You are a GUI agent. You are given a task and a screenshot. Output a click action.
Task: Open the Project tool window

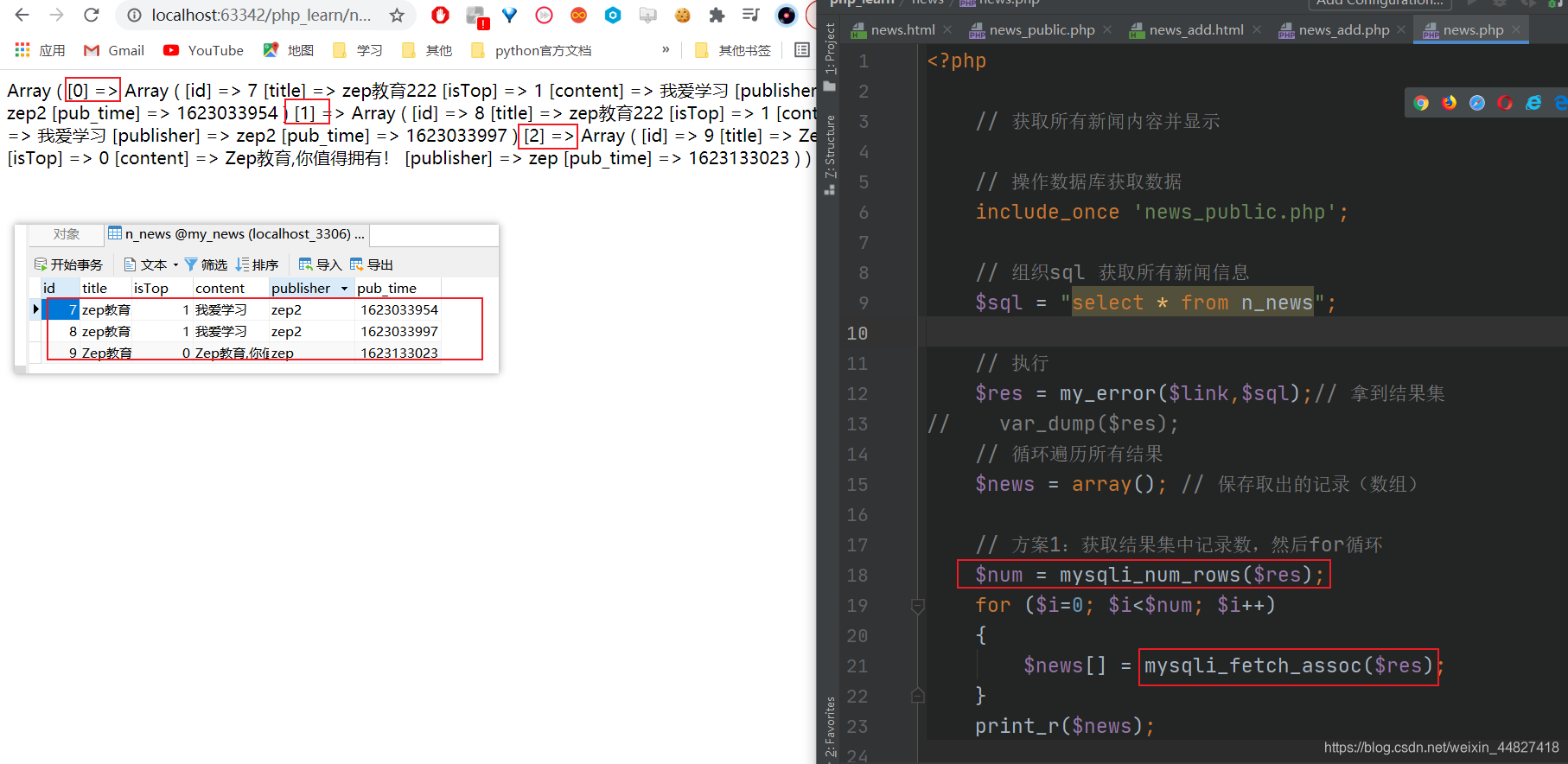(830, 57)
